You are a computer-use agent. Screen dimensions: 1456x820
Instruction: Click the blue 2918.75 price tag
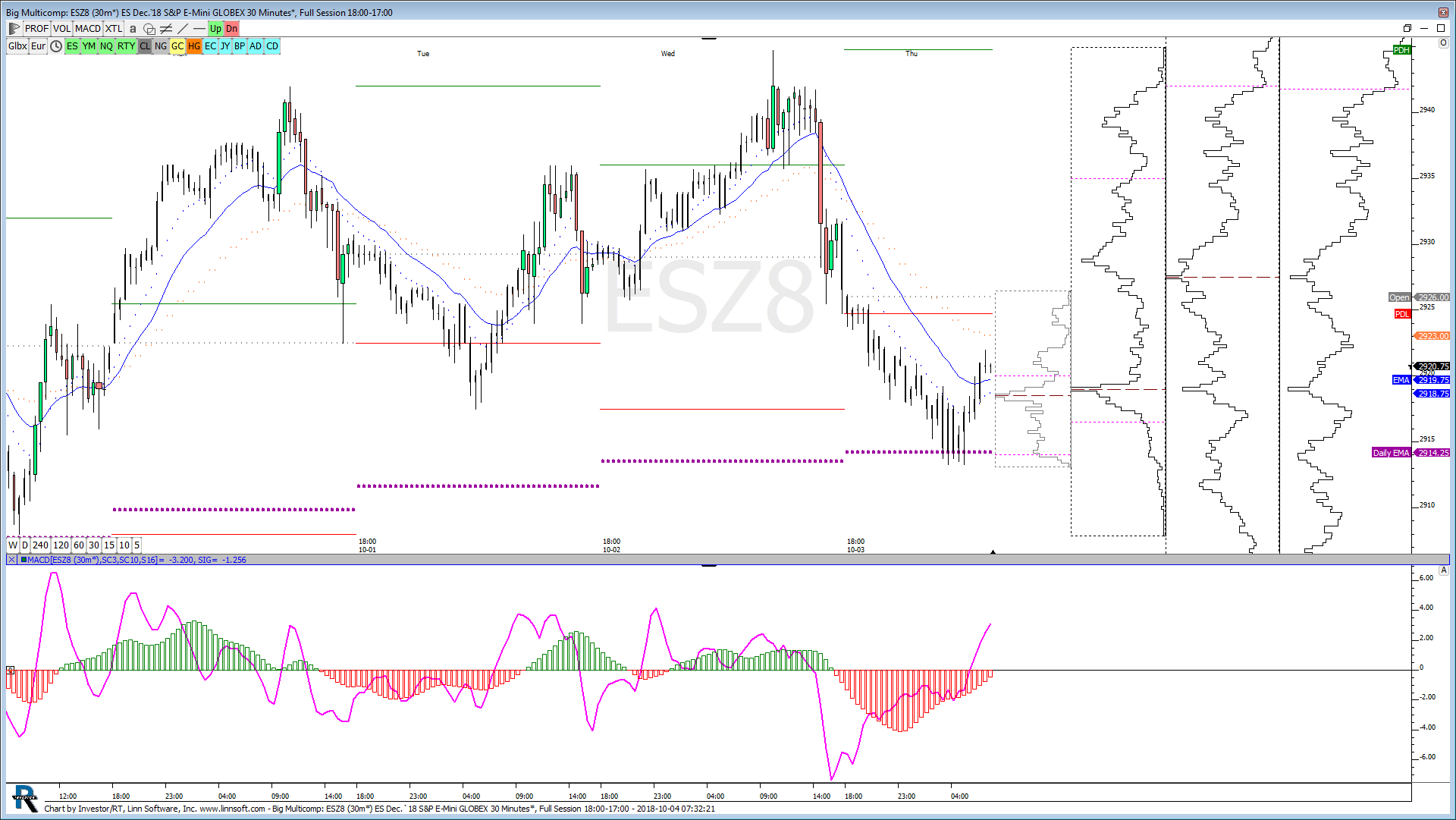[x=1432, y=394]
